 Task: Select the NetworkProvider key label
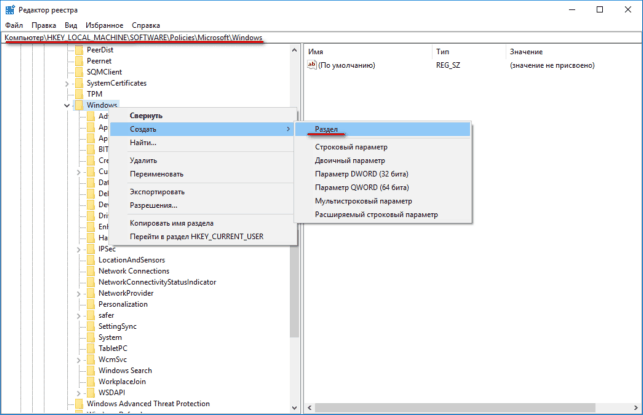point(126,293)
